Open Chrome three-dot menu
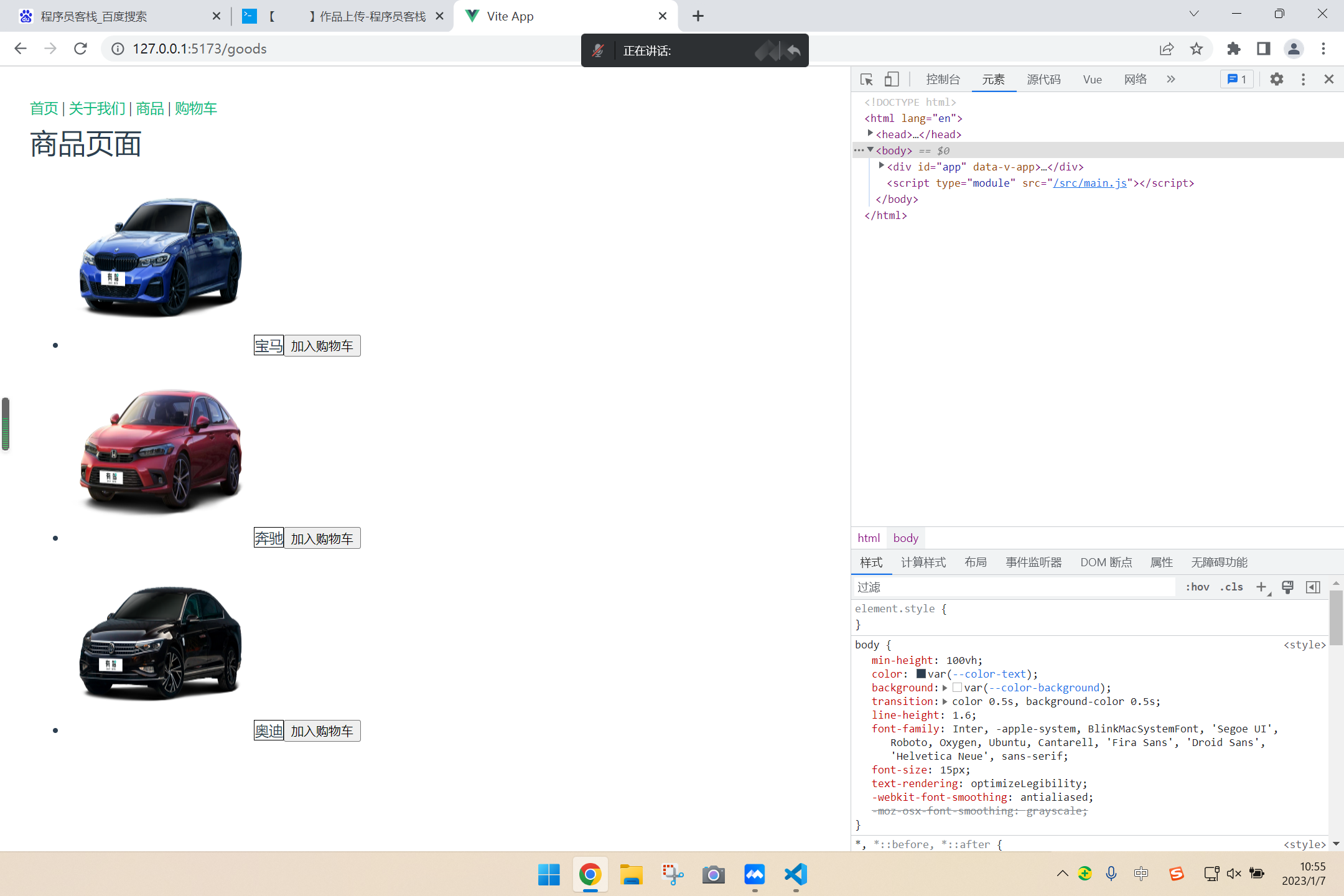The height and width of the screenshot is (896, 1344). click(1323, 49)
